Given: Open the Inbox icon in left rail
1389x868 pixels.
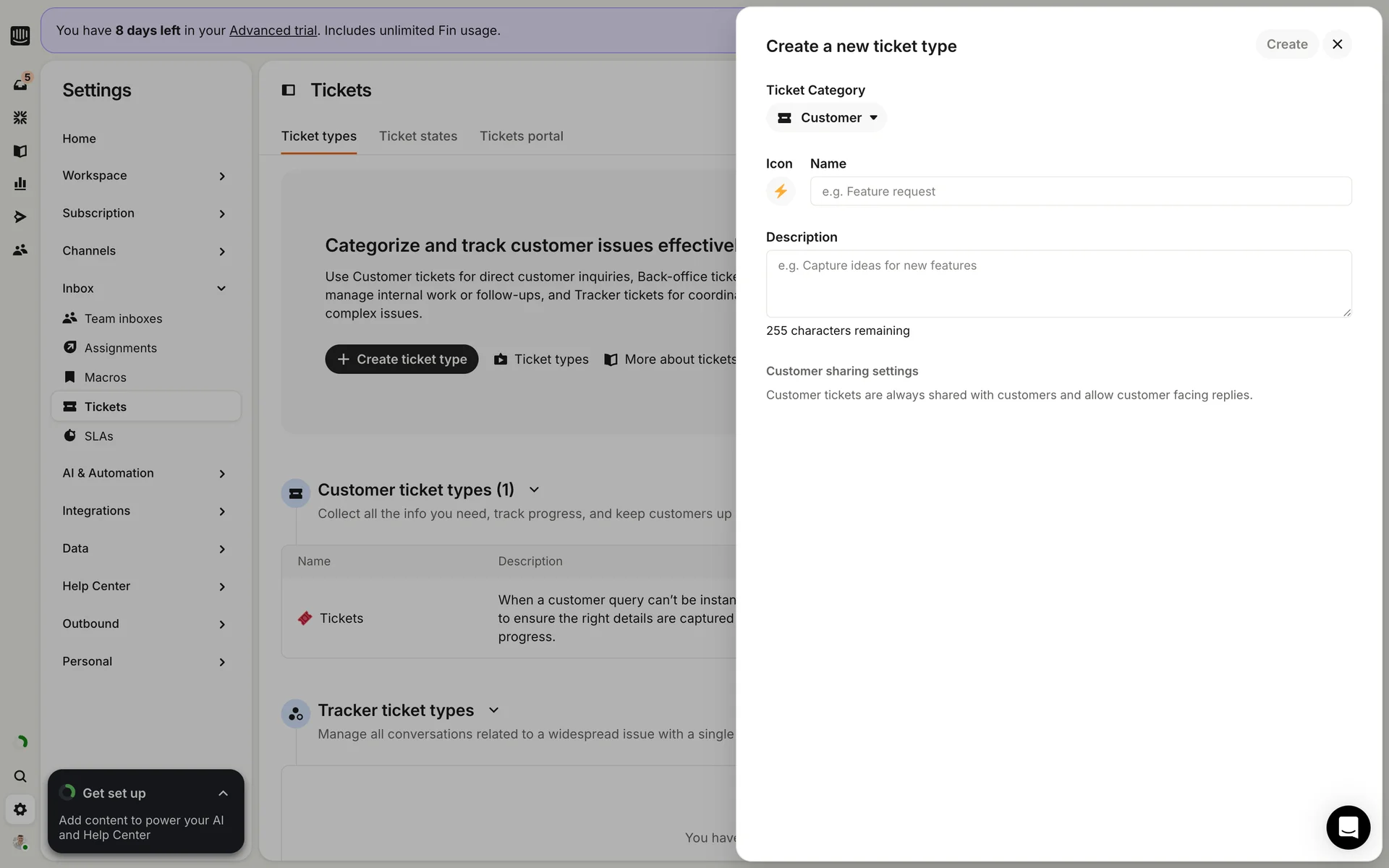Looking at the screenshot, I should pos(20,84).
